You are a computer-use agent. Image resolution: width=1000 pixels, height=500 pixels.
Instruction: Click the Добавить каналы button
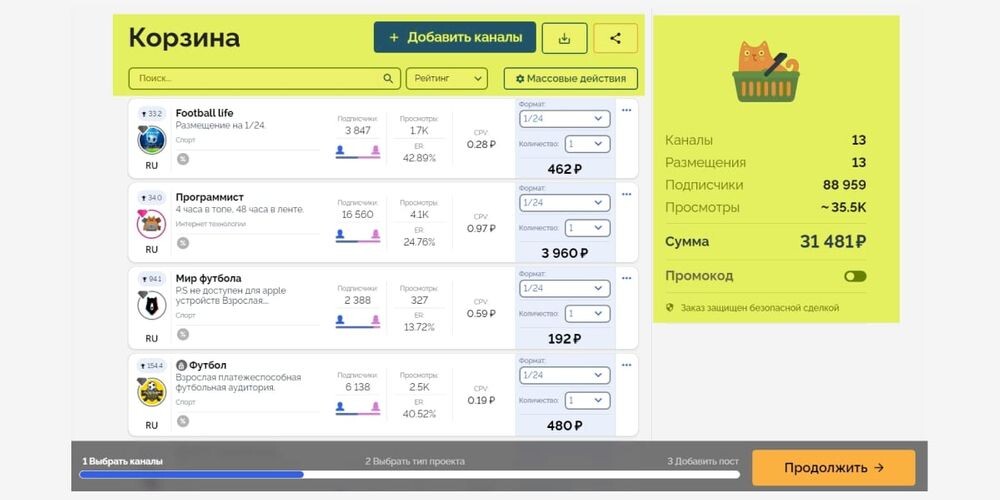455,38
